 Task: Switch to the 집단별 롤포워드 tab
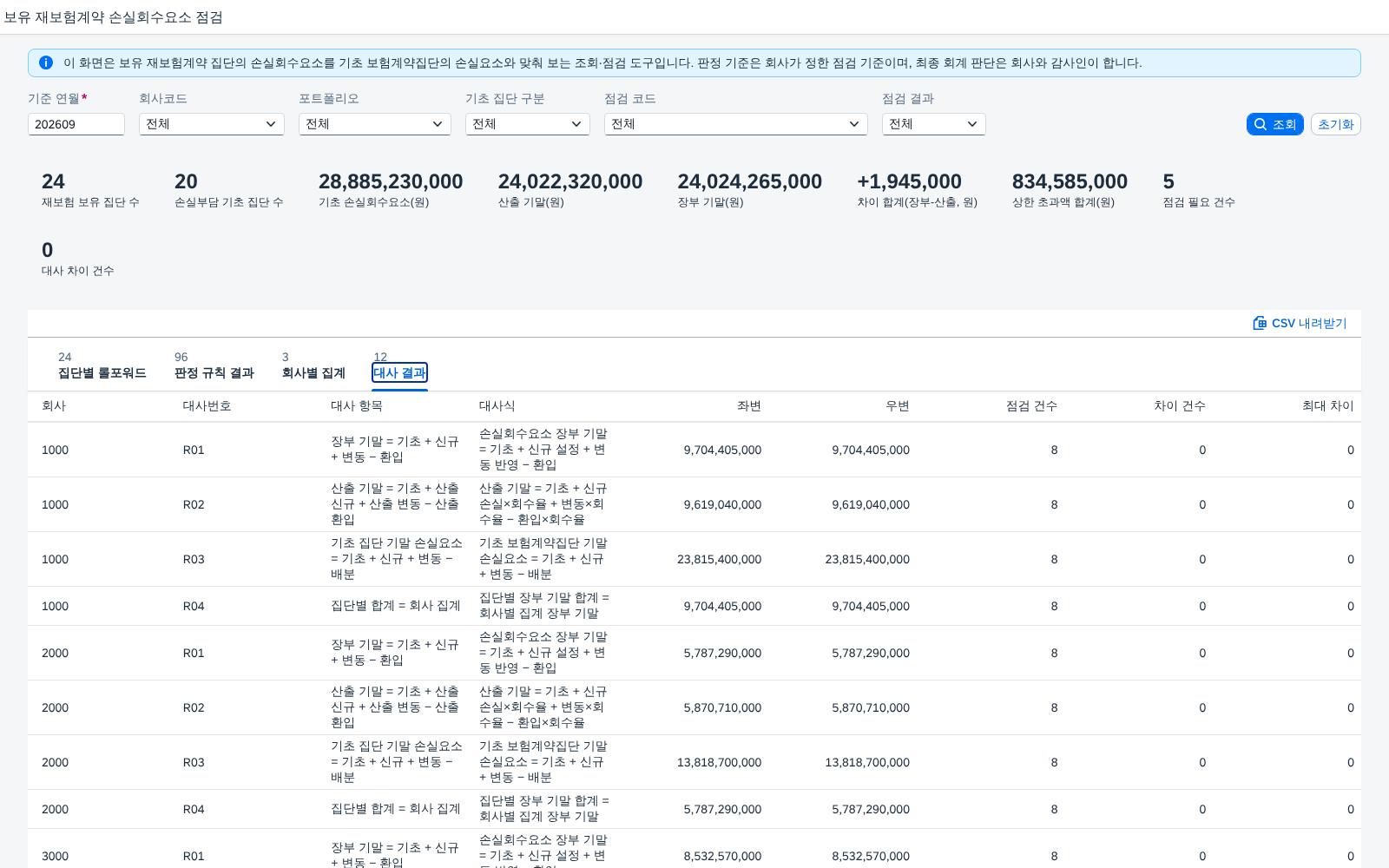click(102, 365)
